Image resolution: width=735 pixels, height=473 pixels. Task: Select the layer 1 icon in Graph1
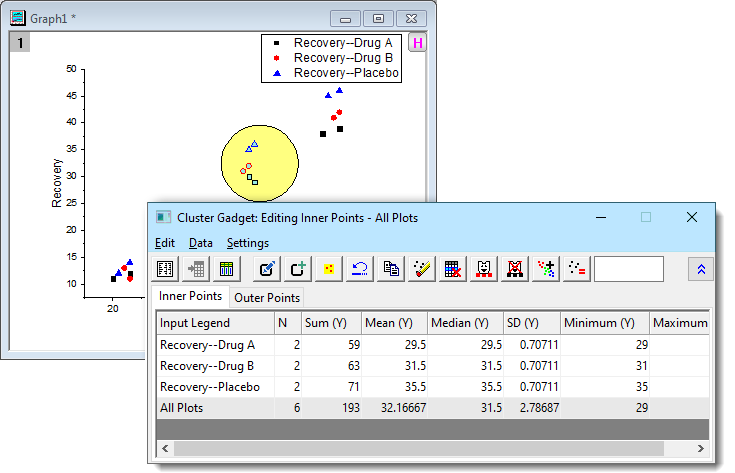pyautogui.click(x=19, y=43)
